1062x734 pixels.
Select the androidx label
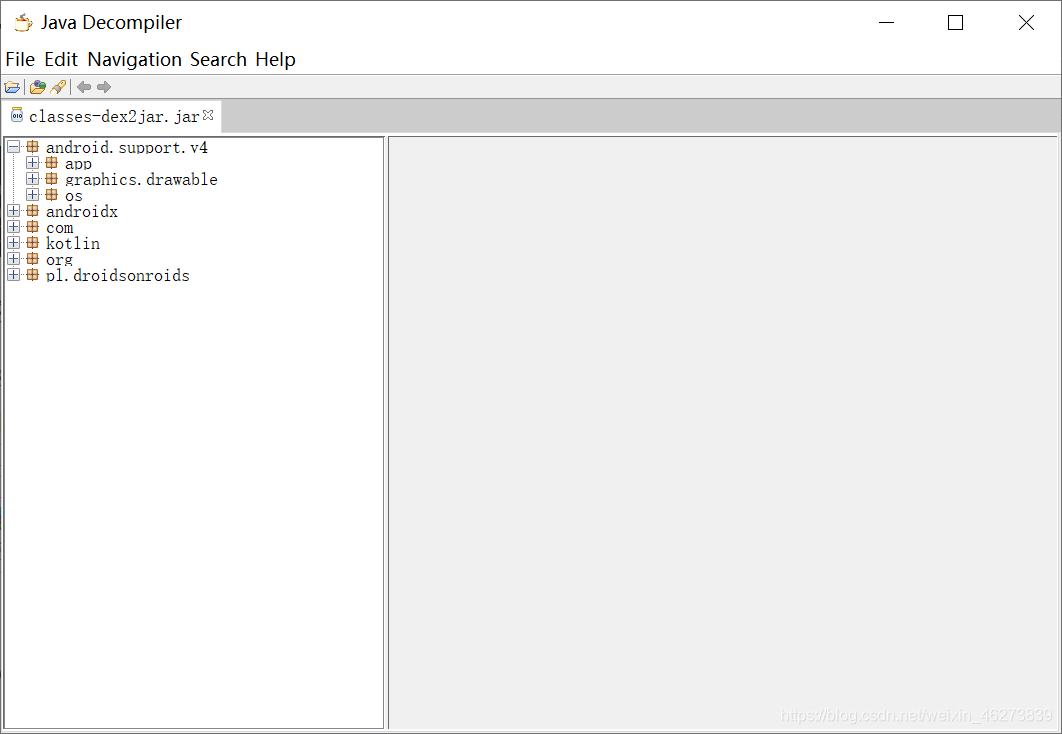[x=81, y=211]
